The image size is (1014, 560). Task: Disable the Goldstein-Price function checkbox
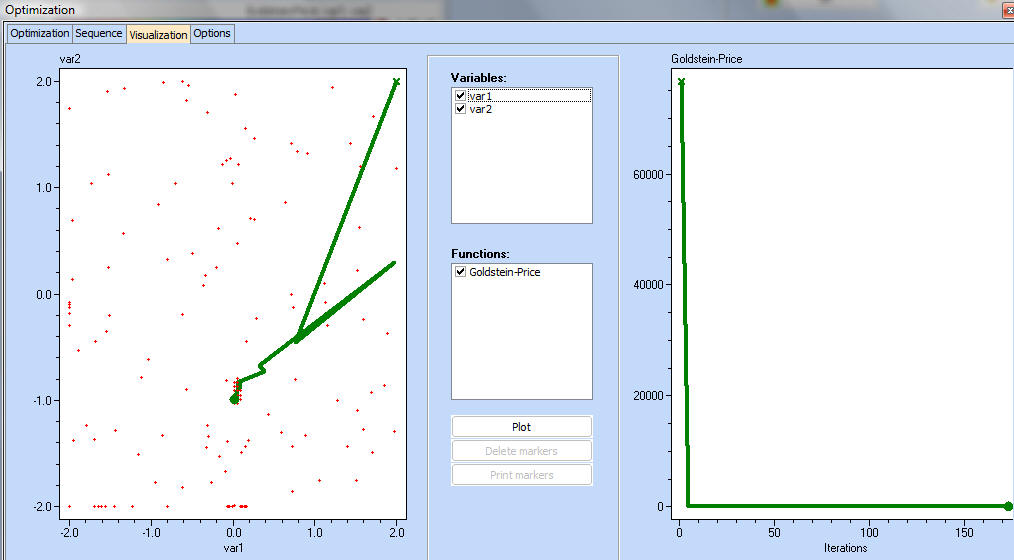pos(460,272)
